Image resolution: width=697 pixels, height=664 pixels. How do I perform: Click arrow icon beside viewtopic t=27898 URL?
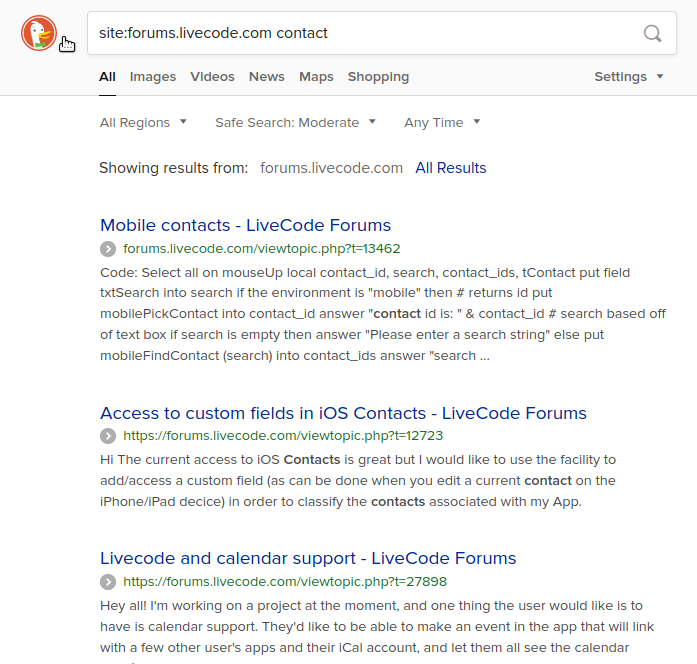[x=108, y=582]
